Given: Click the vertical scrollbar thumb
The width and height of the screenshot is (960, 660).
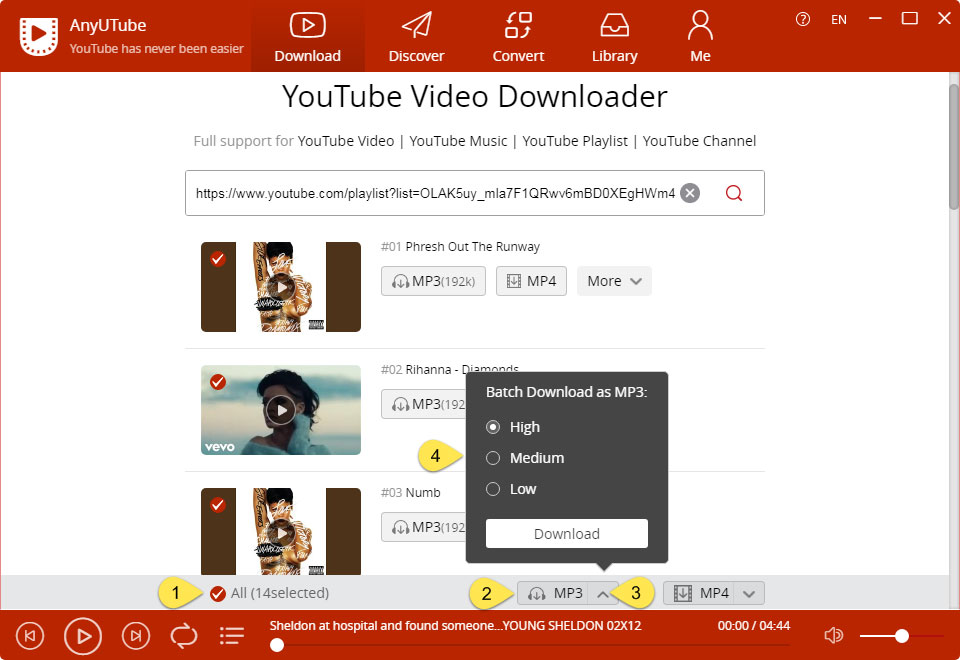Looking at the screenshot, I should (x=954, y=147).
